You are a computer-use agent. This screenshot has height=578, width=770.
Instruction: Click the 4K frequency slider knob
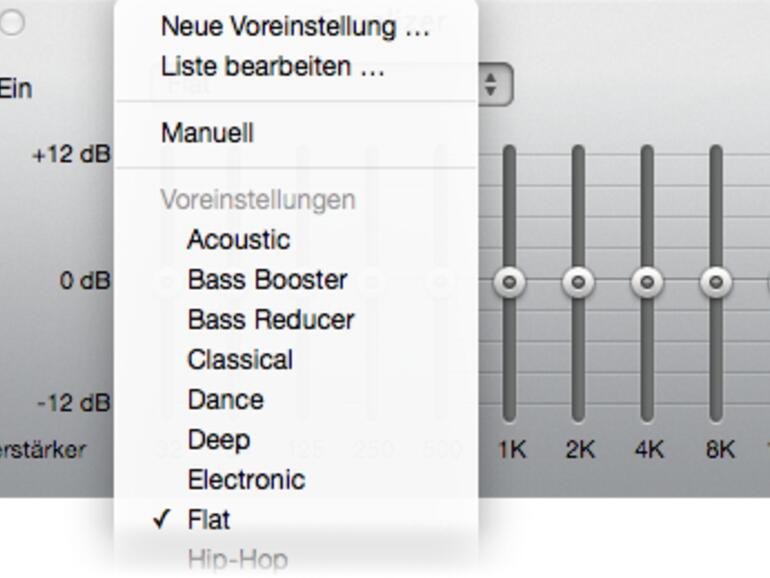coord(647,283)
